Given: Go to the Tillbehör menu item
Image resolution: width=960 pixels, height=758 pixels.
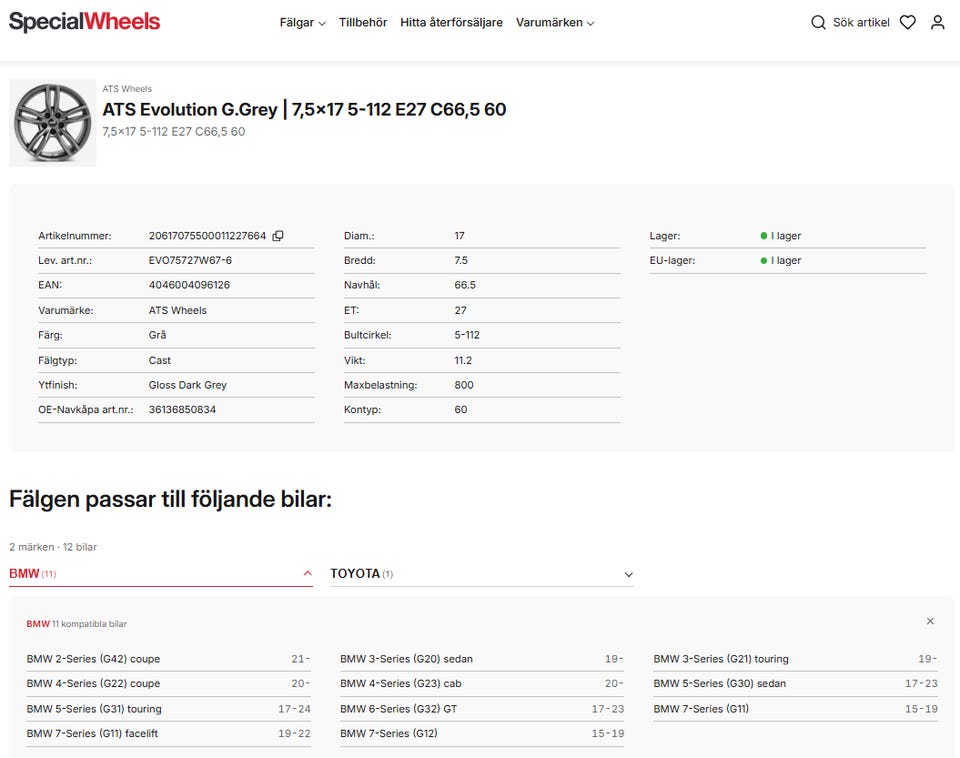Looking at the screenshot, I should (x=363, y=23).
